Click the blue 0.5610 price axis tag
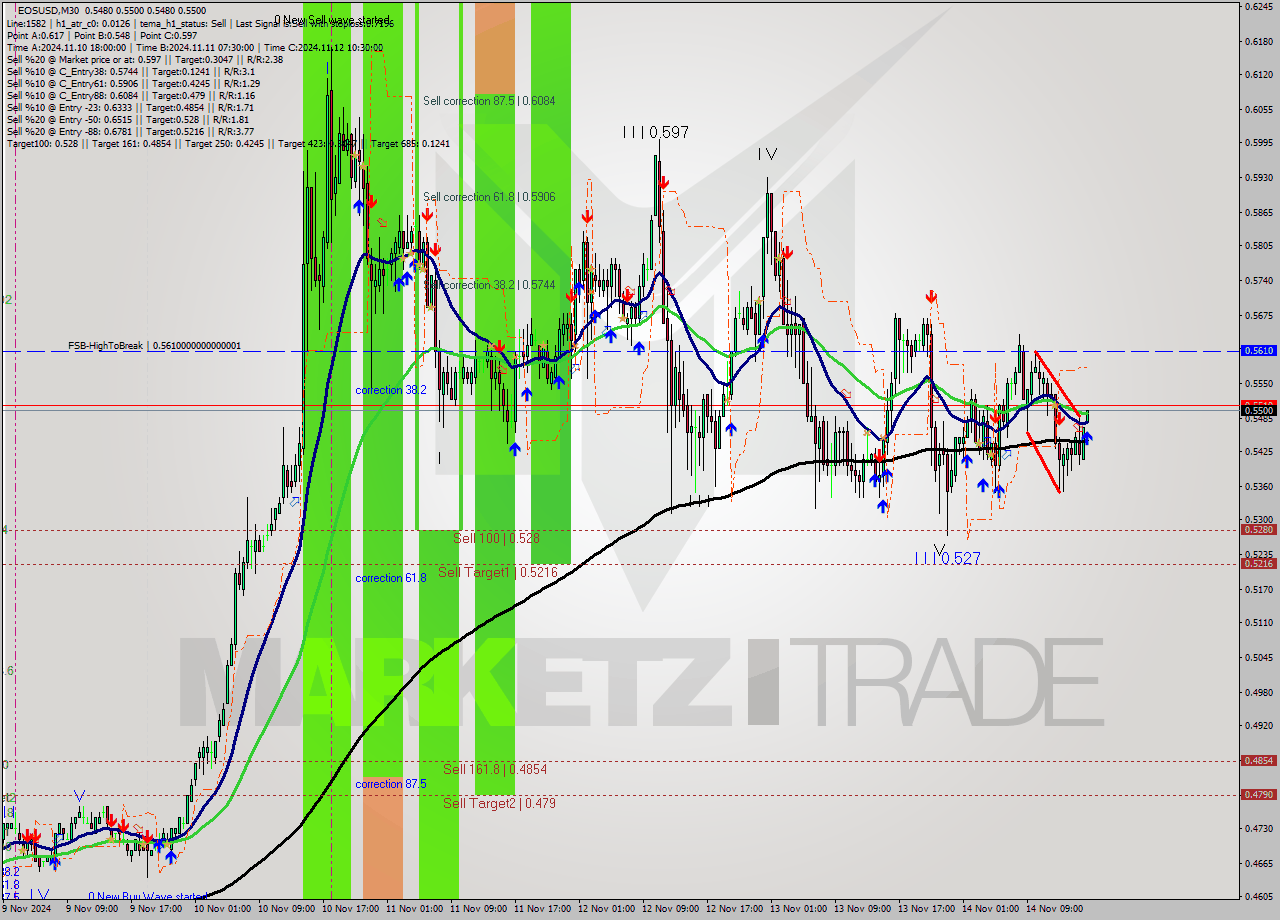The height and width of the screenshot is (920, 1280). [x=1258, y=351]
